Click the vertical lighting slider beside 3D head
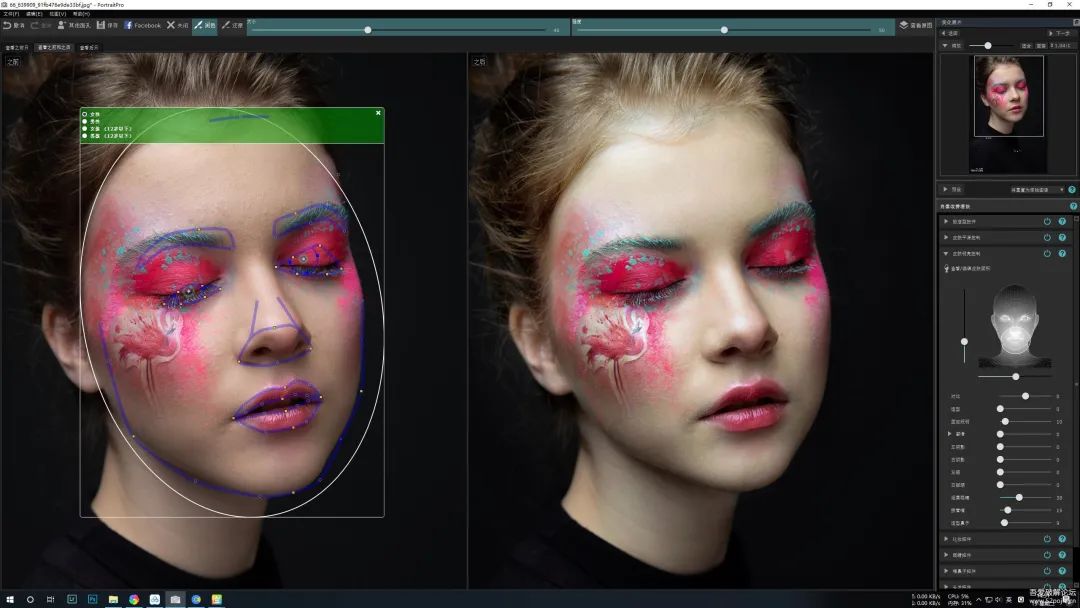Image resolution: width=1080 pixels, height=608 pixels. [964, 326]
